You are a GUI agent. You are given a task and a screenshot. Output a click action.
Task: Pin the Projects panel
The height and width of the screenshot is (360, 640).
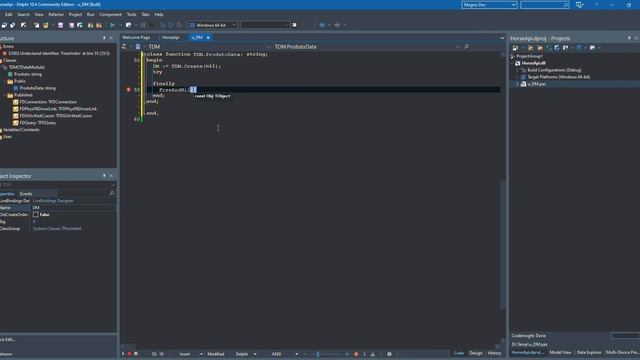[x=629, y=38]
